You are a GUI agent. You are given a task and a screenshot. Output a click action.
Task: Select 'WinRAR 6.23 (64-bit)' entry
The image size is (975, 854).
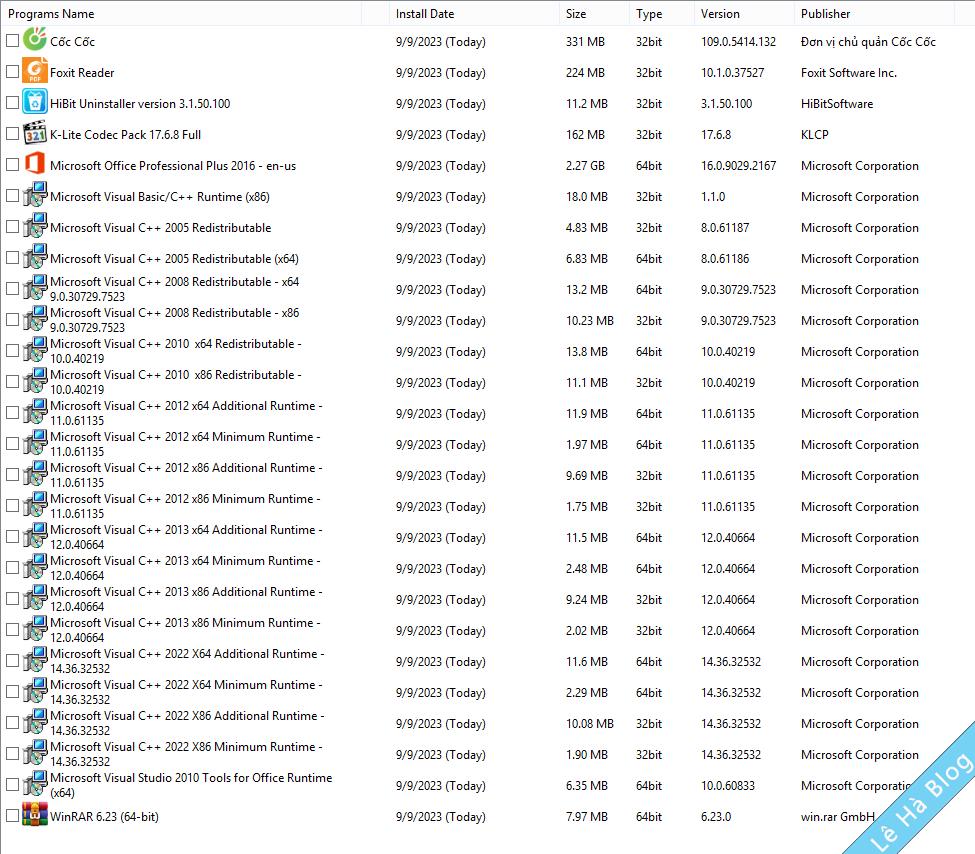[x=104, y=817]
